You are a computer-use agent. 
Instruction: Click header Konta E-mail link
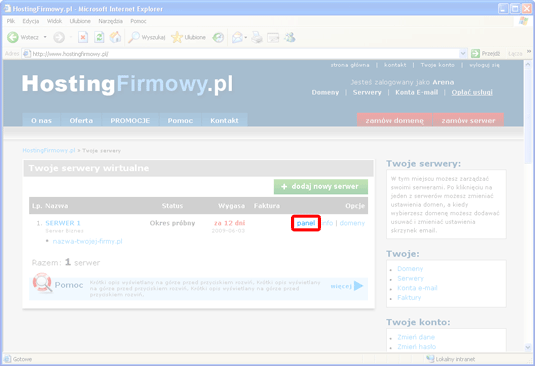416,92
